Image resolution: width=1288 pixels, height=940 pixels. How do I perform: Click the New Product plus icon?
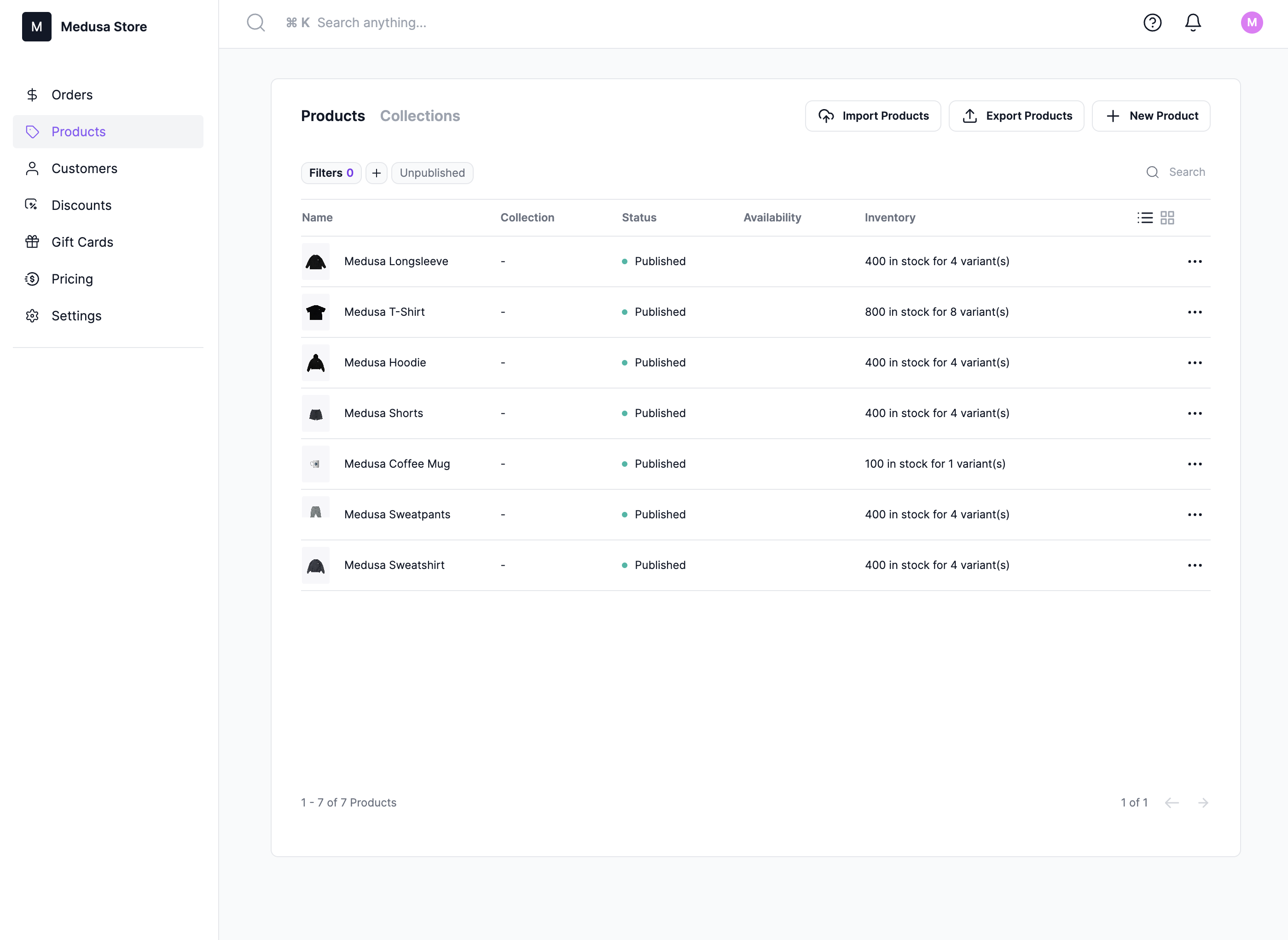1114,116
